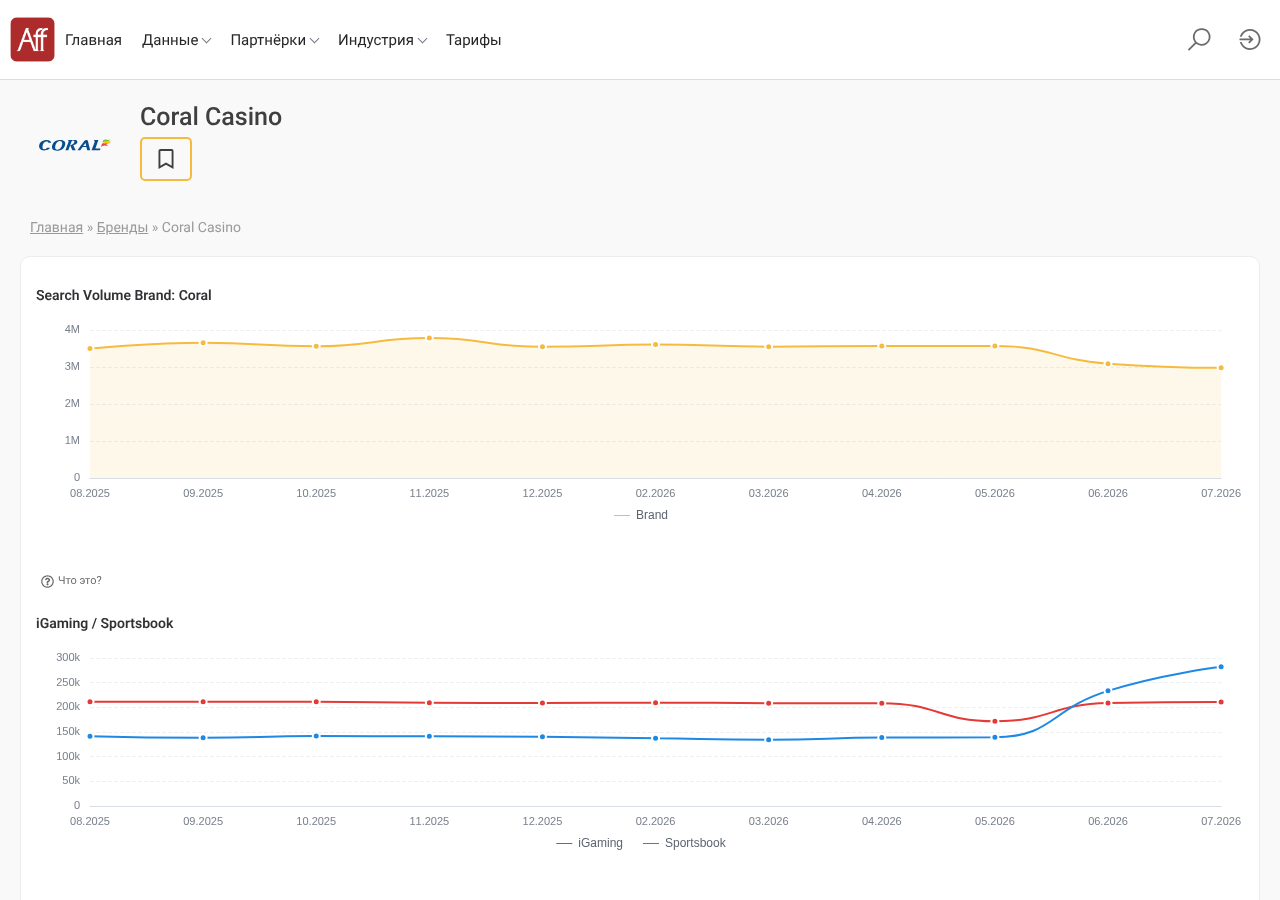Select Brand data point for 06.2026
1280x900 pixels.
pos(1108,364)
